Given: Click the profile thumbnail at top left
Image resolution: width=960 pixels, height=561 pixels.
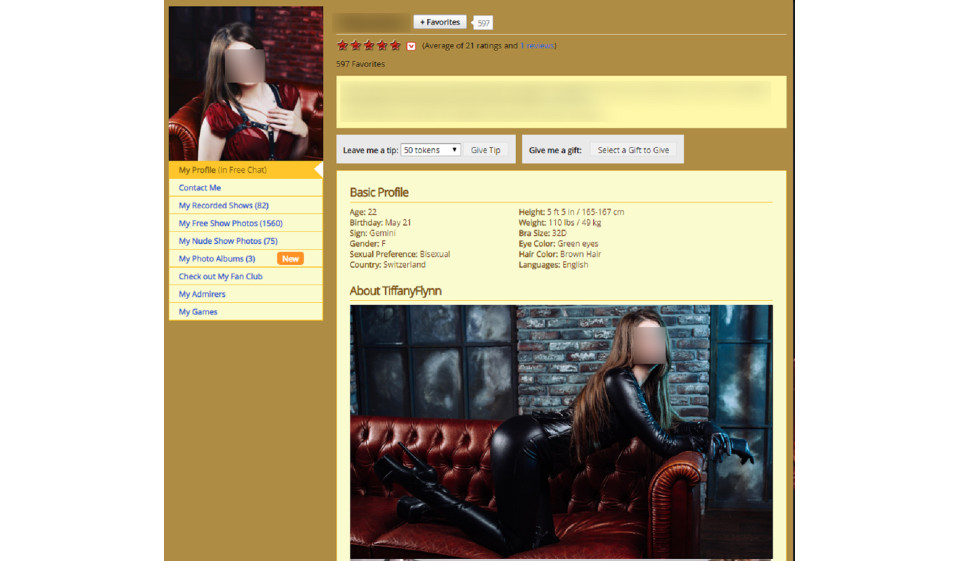Looking at the screenshot, I should [x=245, y=83].
